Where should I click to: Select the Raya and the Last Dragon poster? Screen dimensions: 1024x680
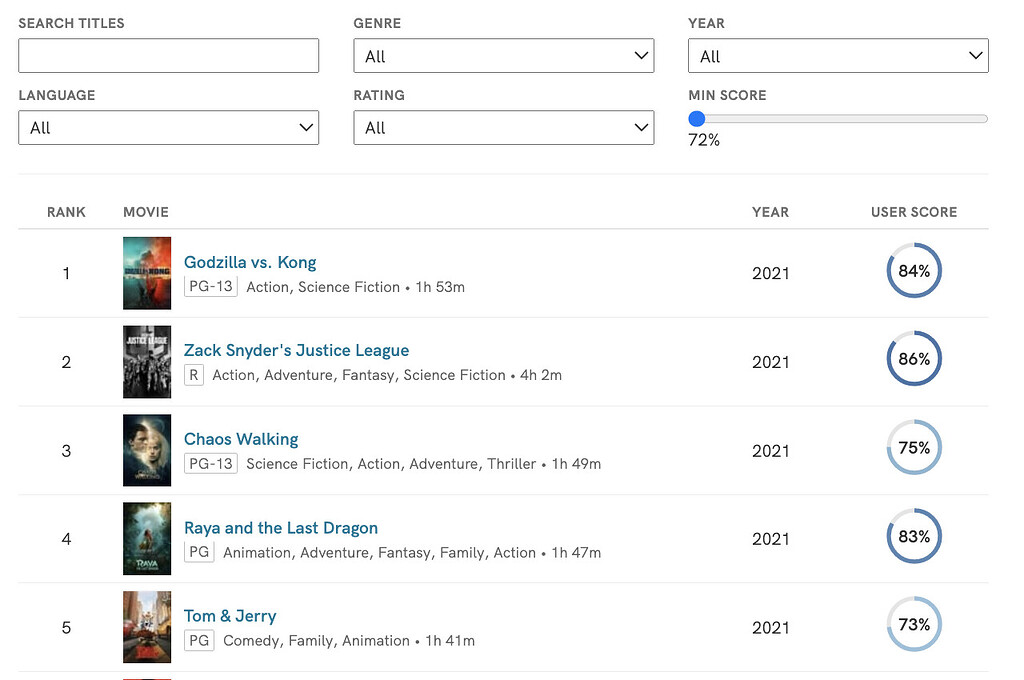(x=147, y=539)
